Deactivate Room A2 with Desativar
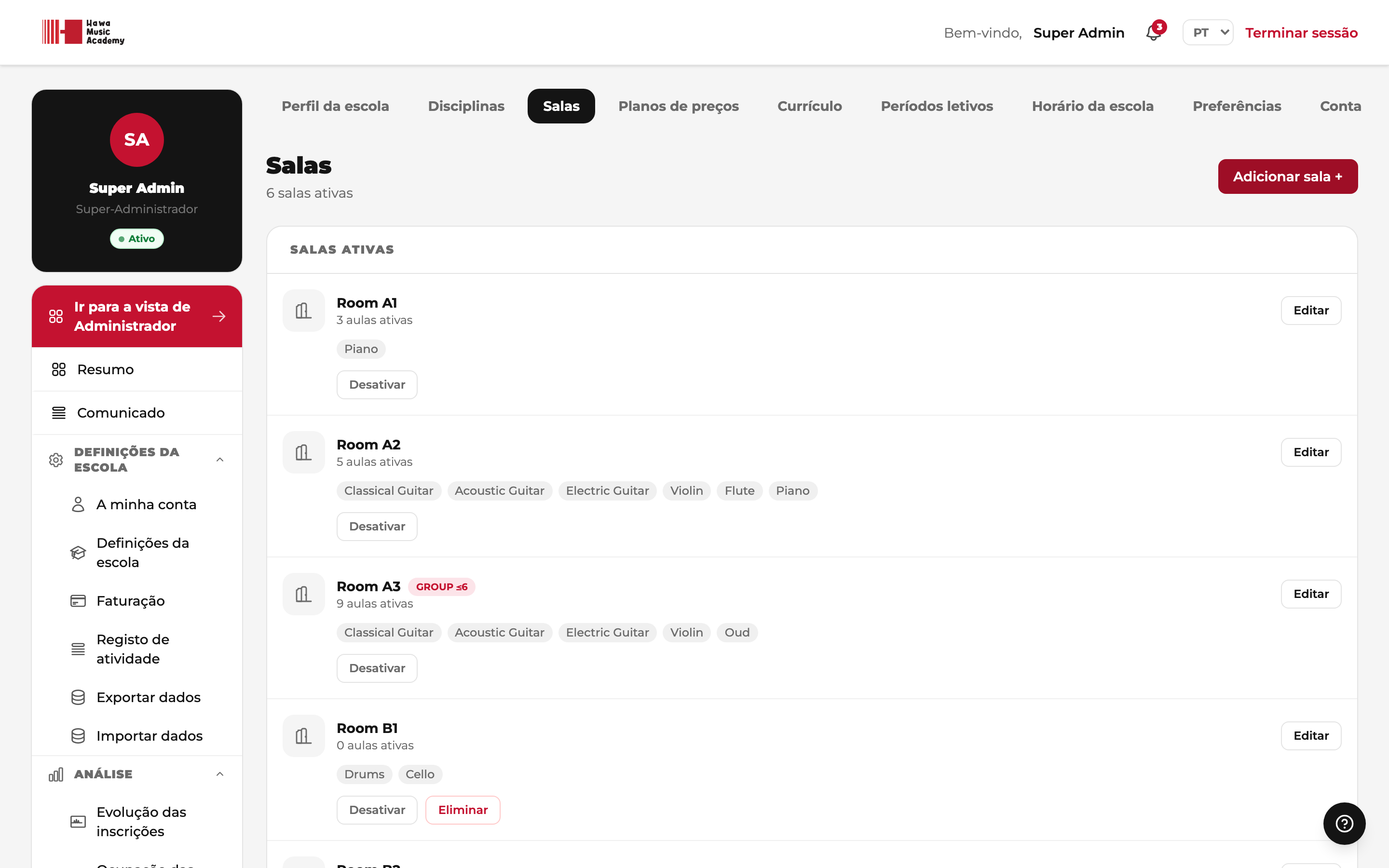 377,527
